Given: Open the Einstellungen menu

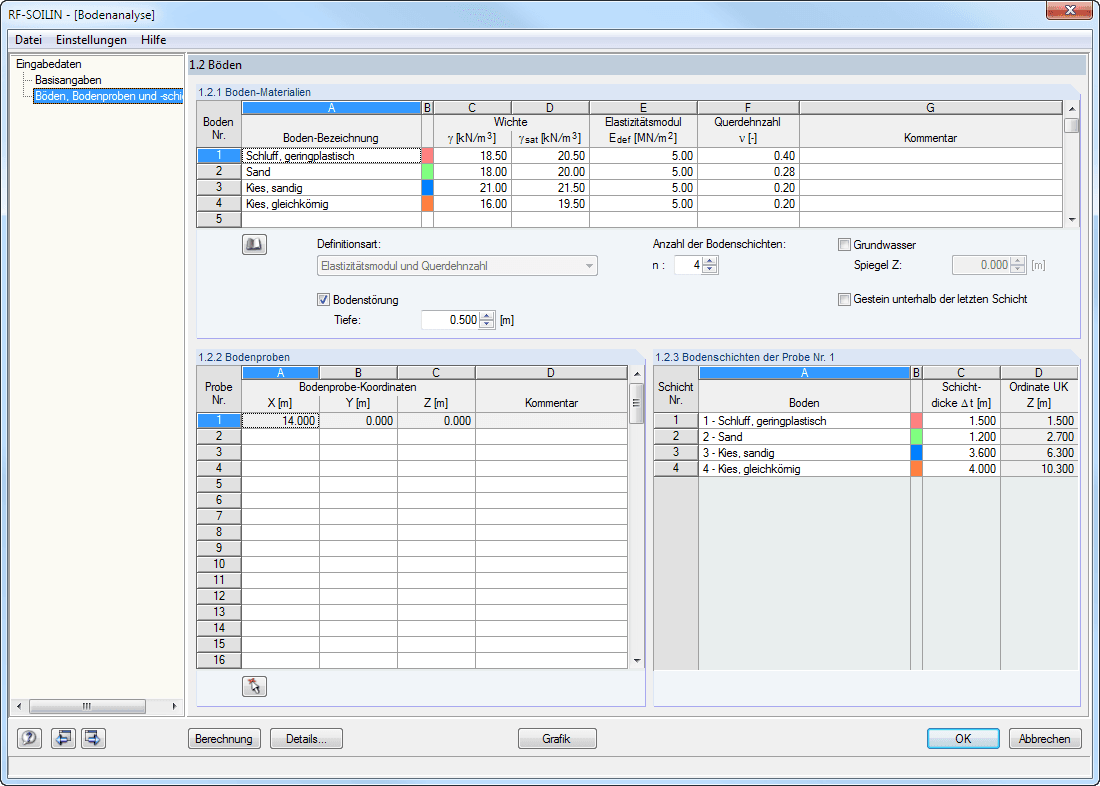Looking at the screenshot, I should tap(91, 40).
